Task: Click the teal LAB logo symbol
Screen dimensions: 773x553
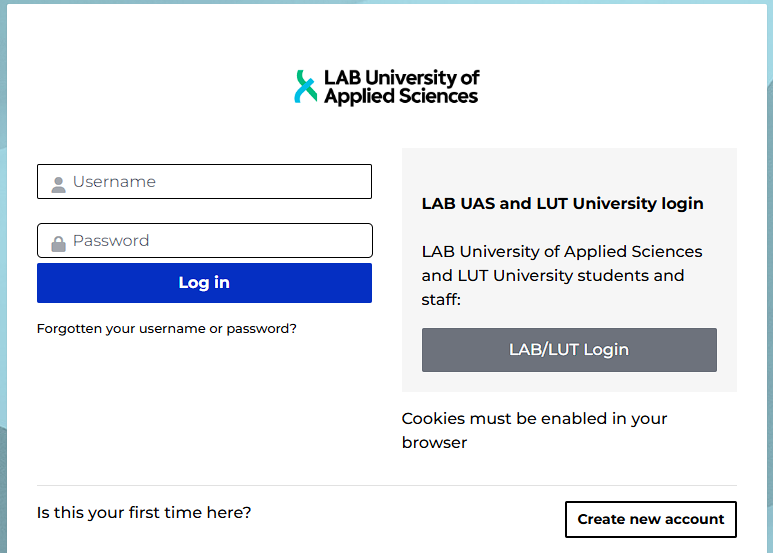Action: [305, 87]
